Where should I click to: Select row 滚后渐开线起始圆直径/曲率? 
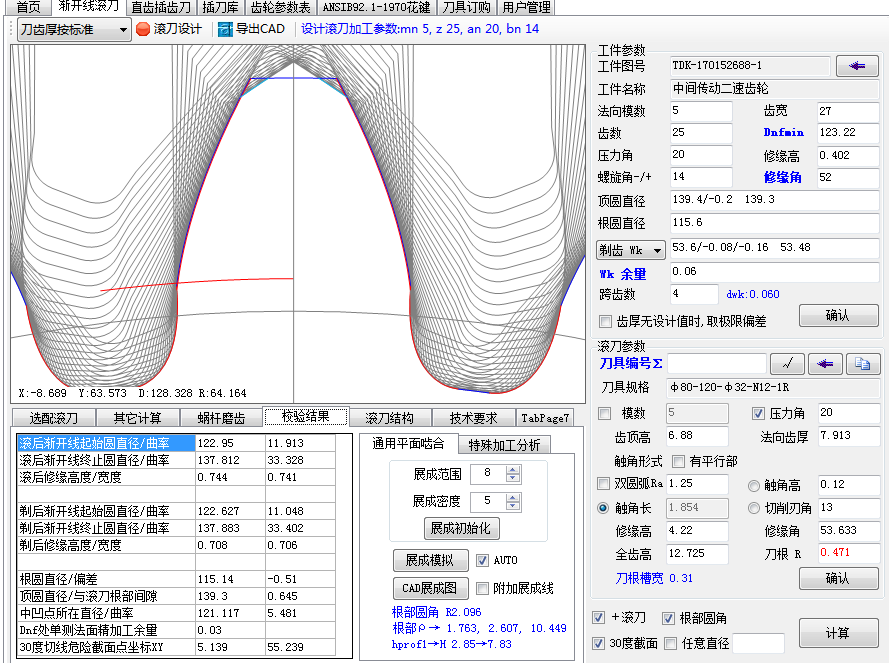[x=176, y=443]
